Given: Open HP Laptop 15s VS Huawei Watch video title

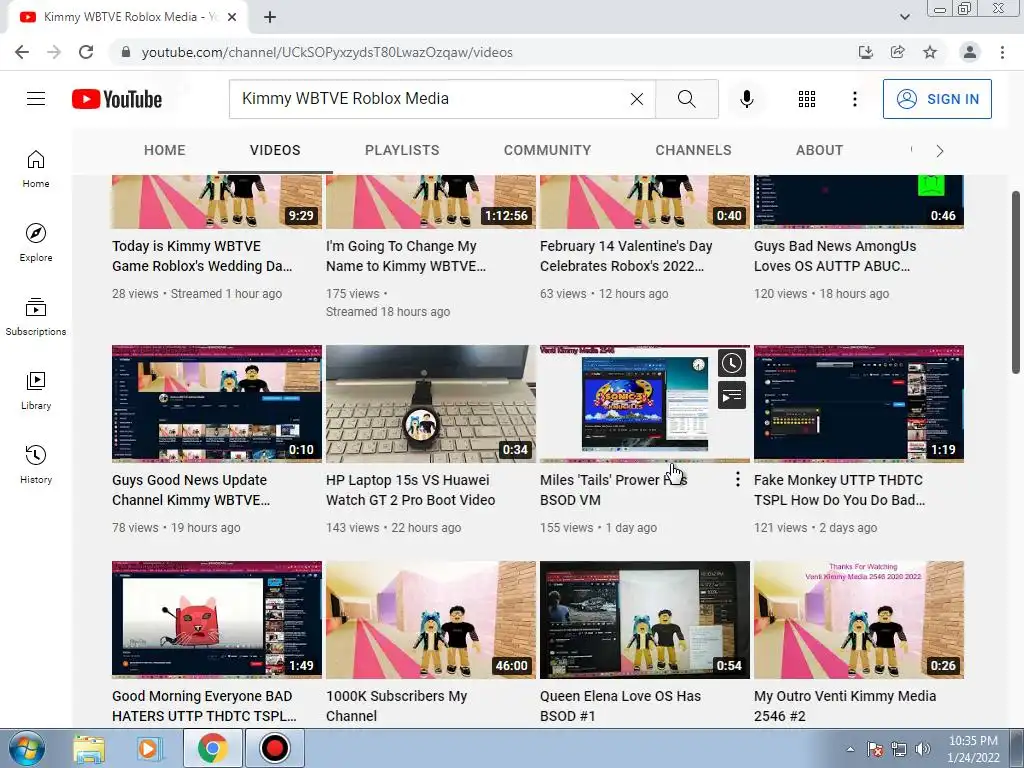Looking at the screenshot, I should click(410, 490).
